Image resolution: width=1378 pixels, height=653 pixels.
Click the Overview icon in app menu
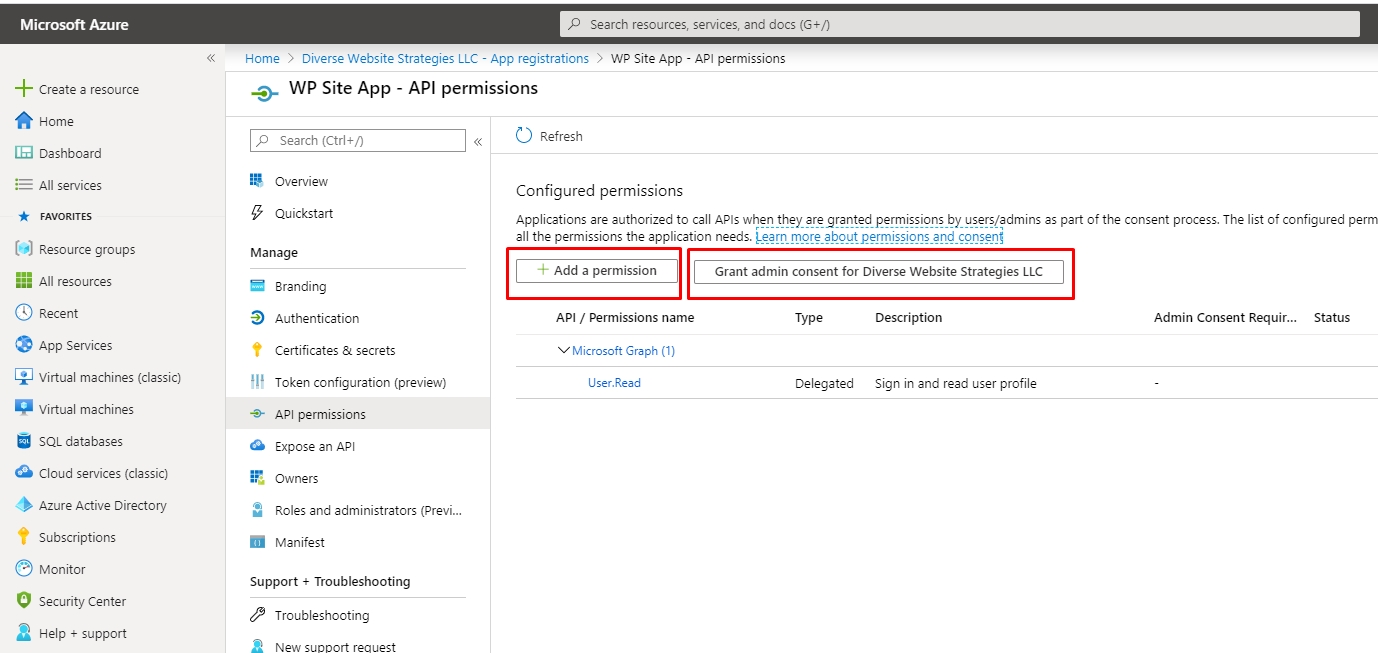tap(257, 181)
